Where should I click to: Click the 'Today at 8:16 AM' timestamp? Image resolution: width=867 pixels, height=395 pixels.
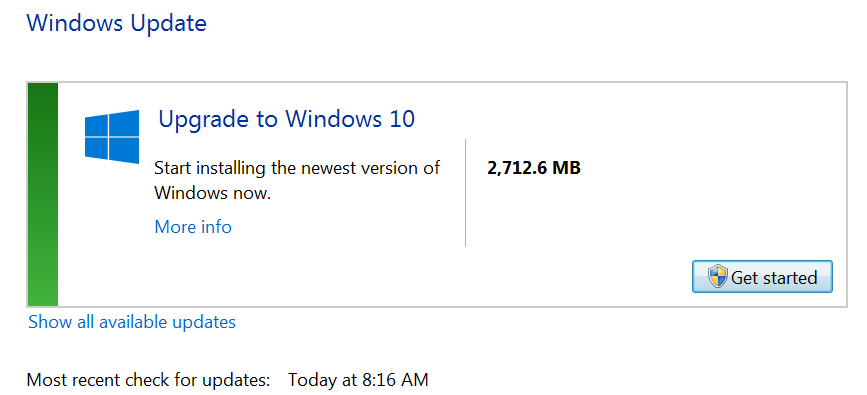click(x=358, y=380)
